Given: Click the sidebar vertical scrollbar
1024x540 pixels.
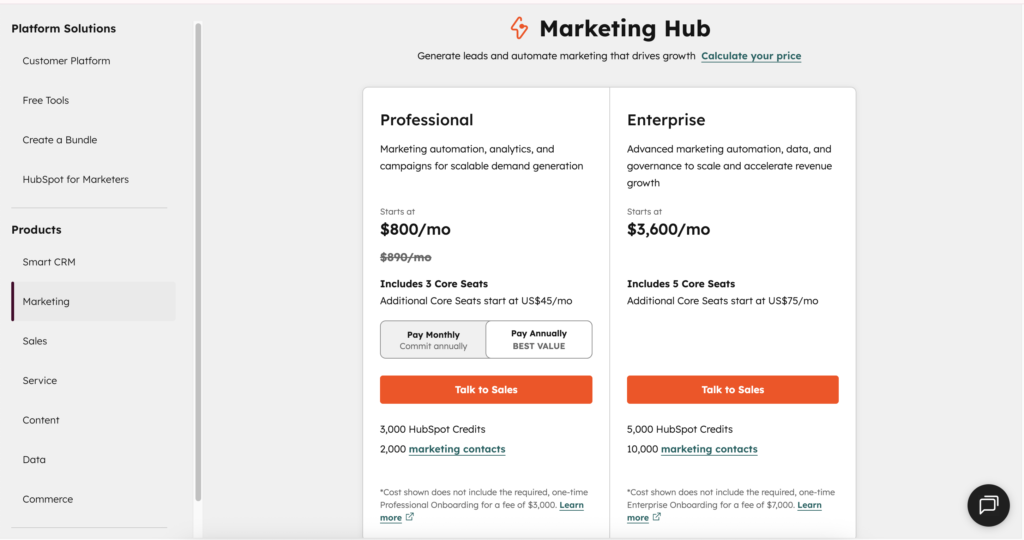Looking at the screenshot, I should click(x=198, y=261).
